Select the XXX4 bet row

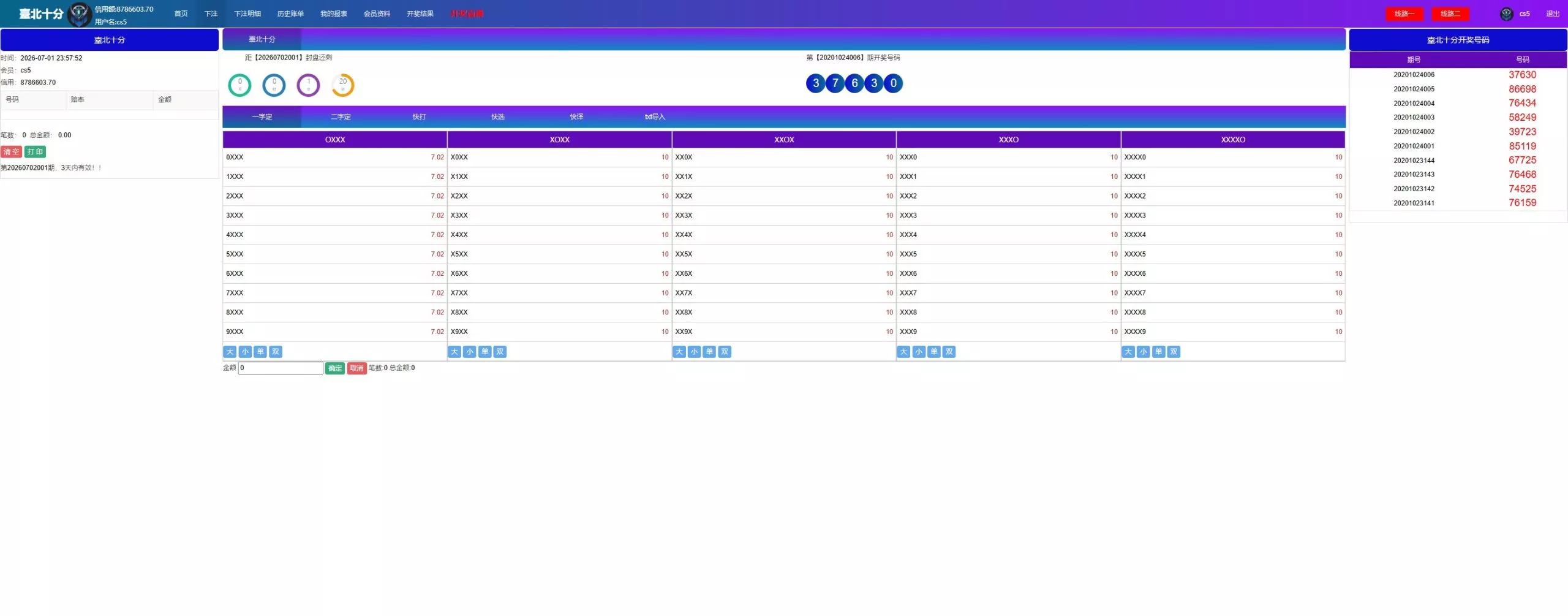[1009, 235]
